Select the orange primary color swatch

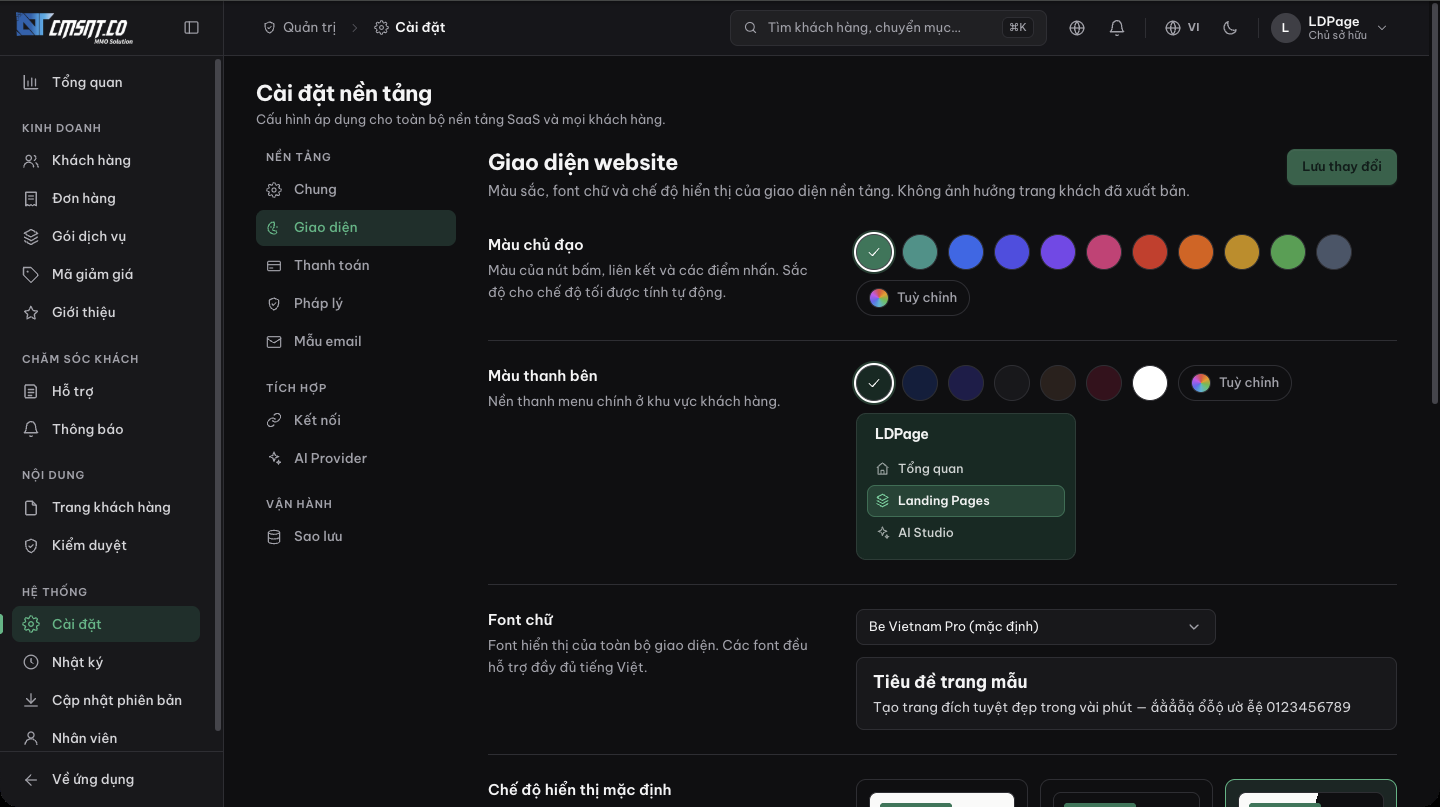[x=1196, y=252]
